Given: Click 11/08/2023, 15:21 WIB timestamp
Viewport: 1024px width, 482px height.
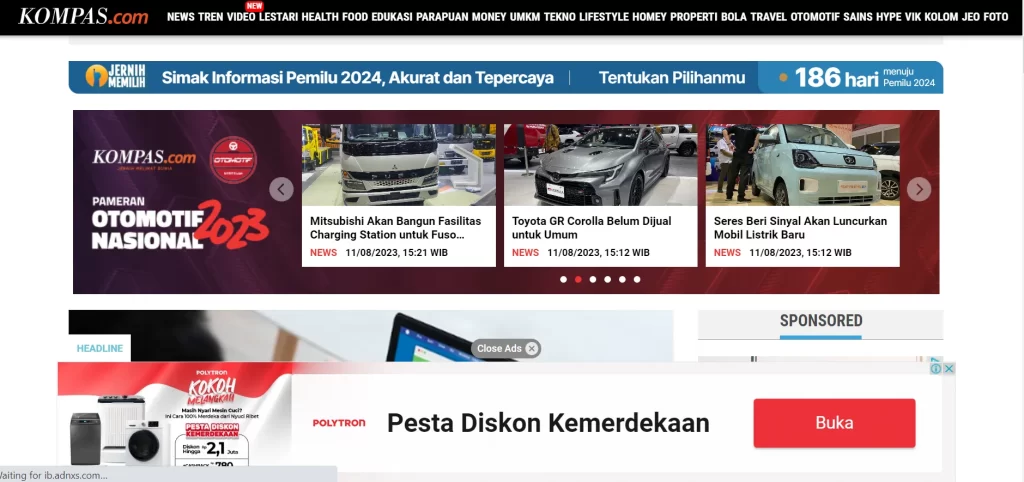Looking at the screenshot, I should (x=396, y=253).
